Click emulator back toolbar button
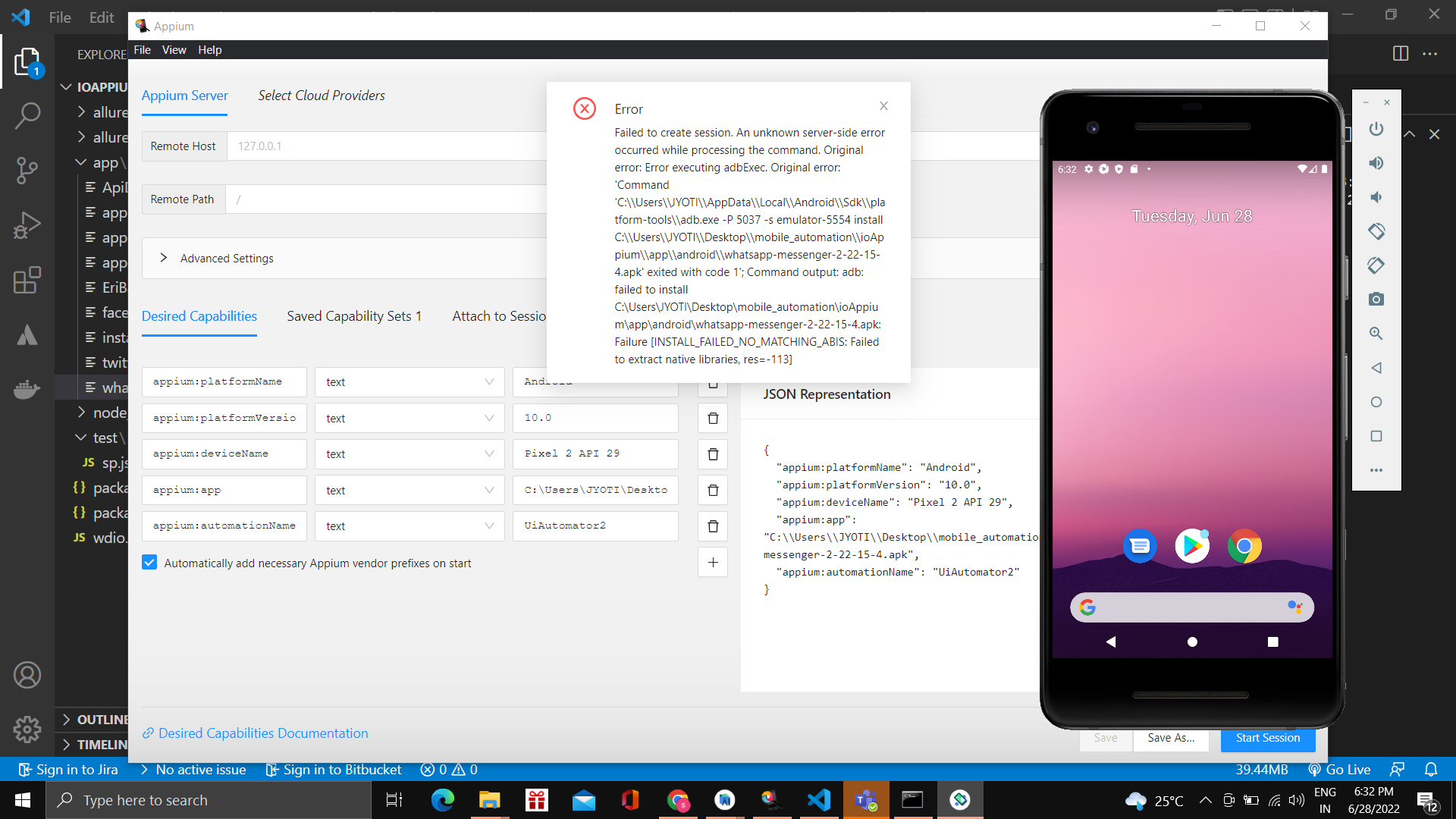 pyautogui.click(x=1376, y=368)
